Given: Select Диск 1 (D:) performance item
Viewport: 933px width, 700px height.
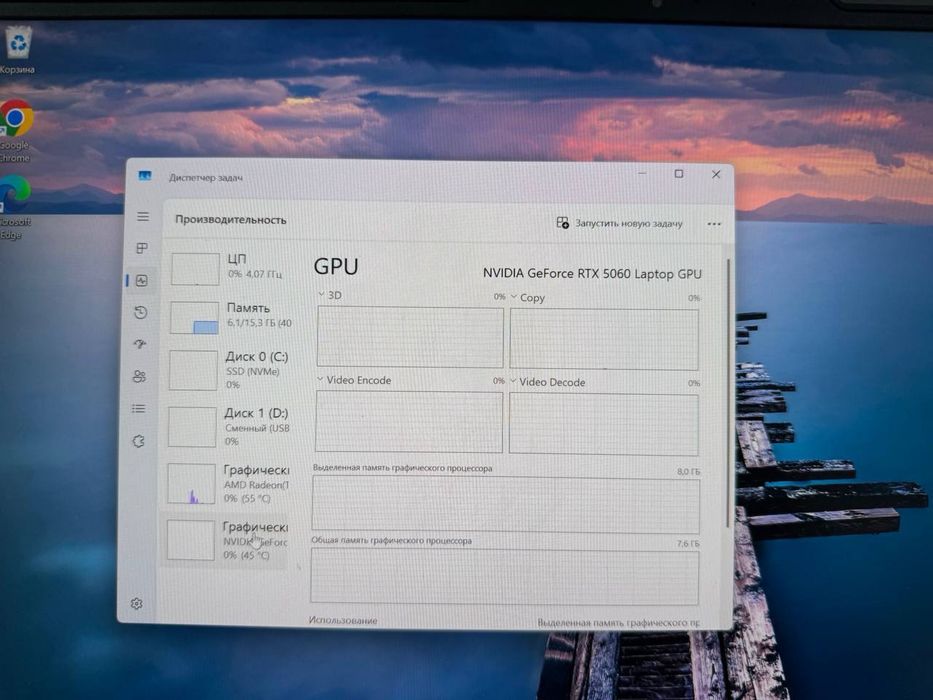Looking at the screenshot, I should 227,427.
